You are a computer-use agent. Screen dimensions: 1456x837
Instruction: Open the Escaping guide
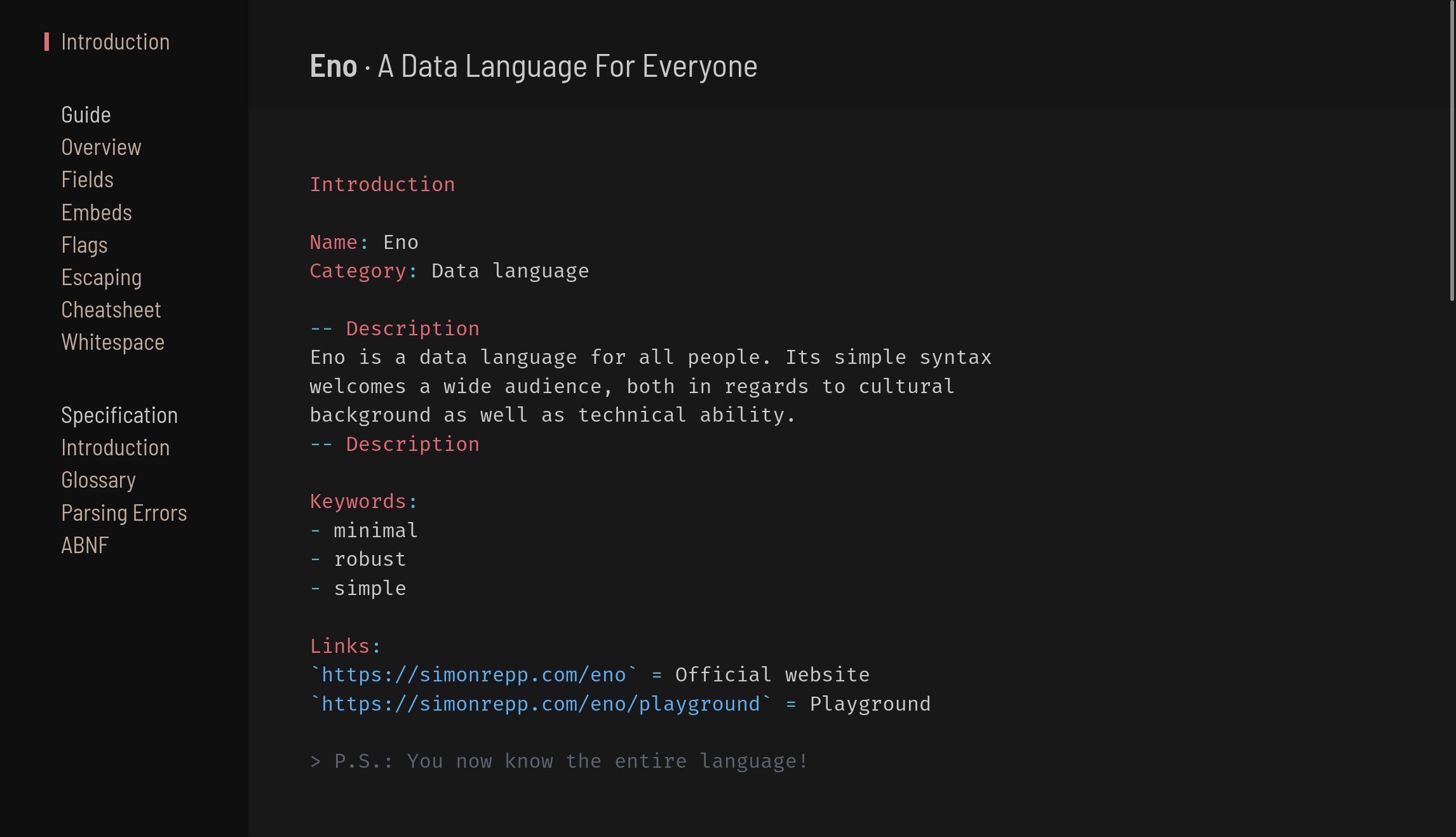pos(102,277)
